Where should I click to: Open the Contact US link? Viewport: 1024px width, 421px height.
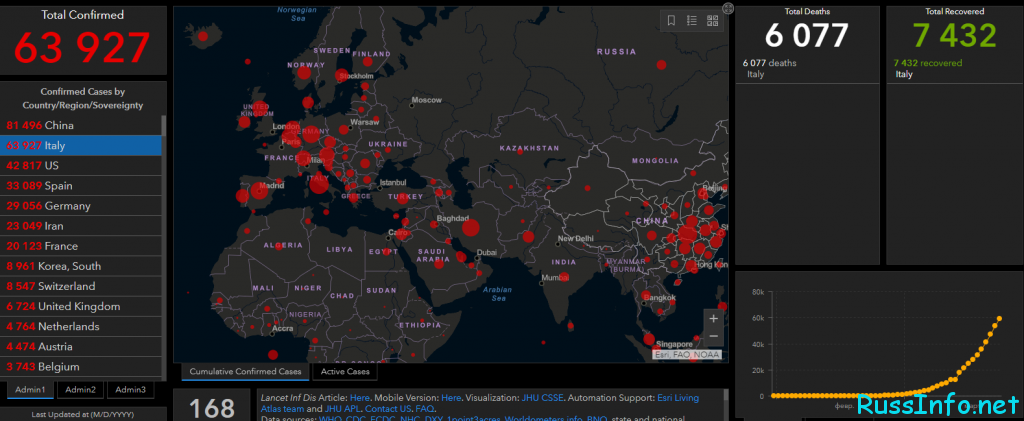pos(387,409)
